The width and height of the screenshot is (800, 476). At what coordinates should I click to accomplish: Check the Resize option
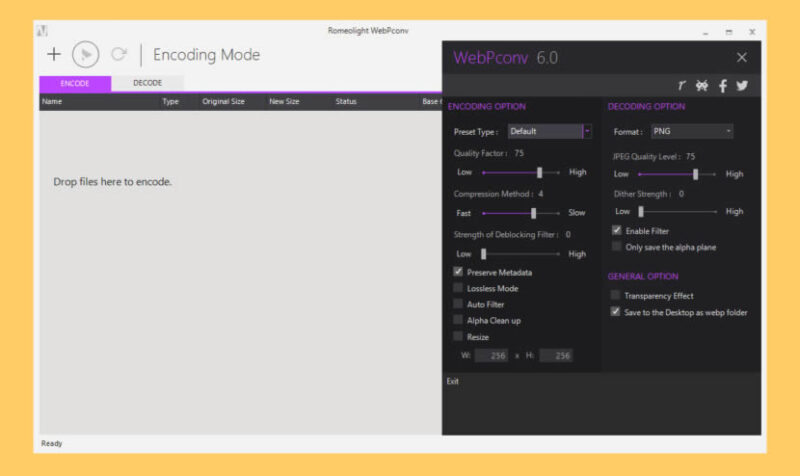tap(458, 337)
